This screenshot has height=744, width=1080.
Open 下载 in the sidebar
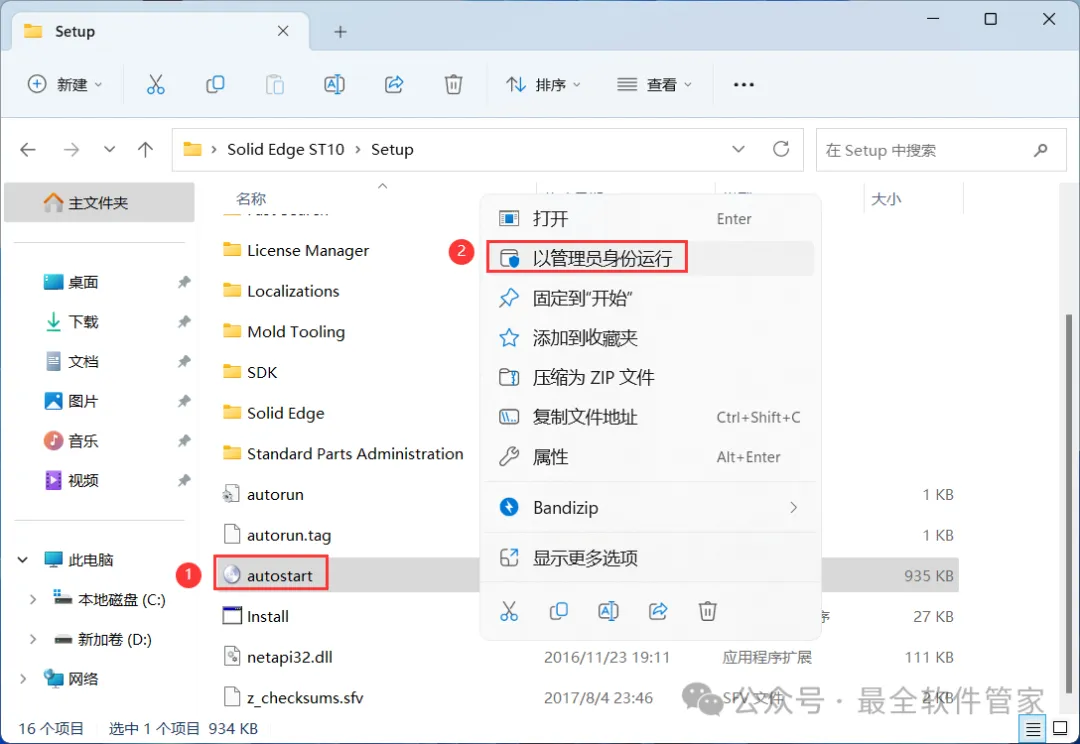[83, 322]
